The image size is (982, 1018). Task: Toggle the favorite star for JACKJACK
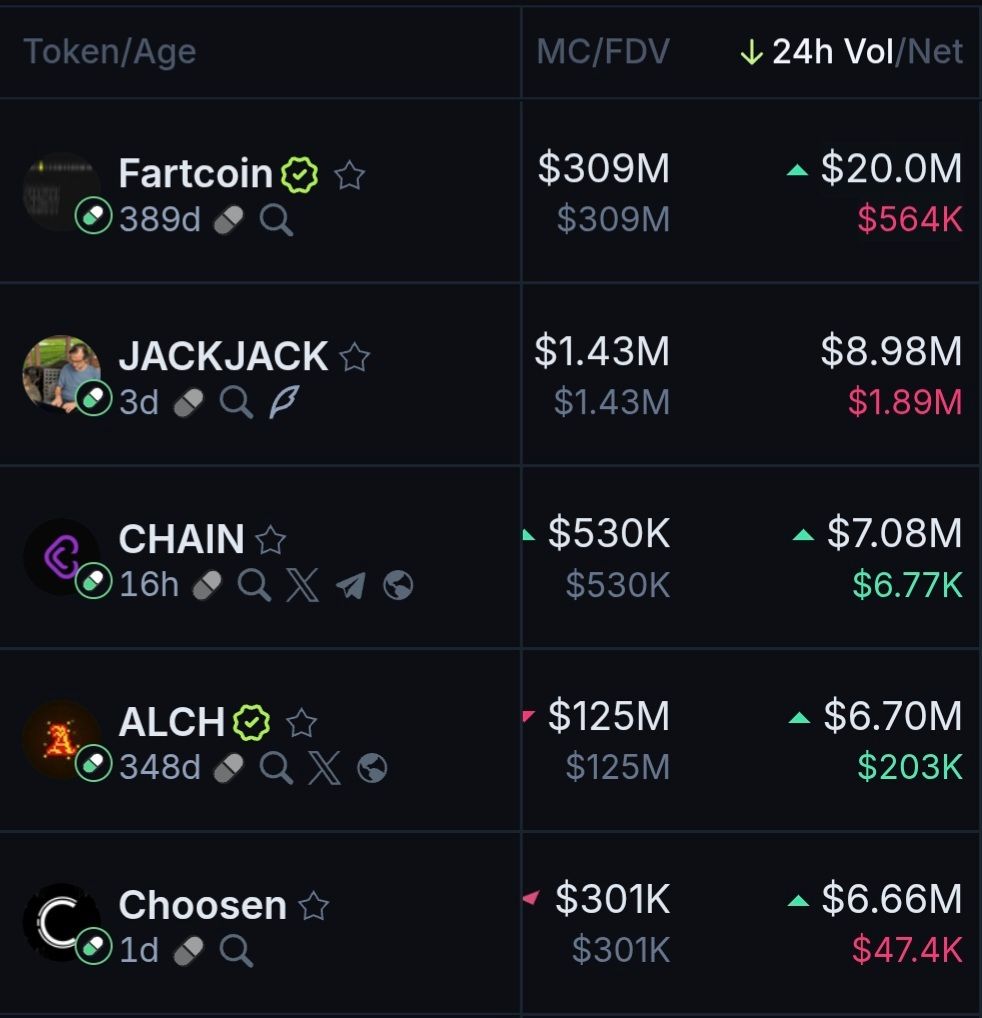pos(355,357)
